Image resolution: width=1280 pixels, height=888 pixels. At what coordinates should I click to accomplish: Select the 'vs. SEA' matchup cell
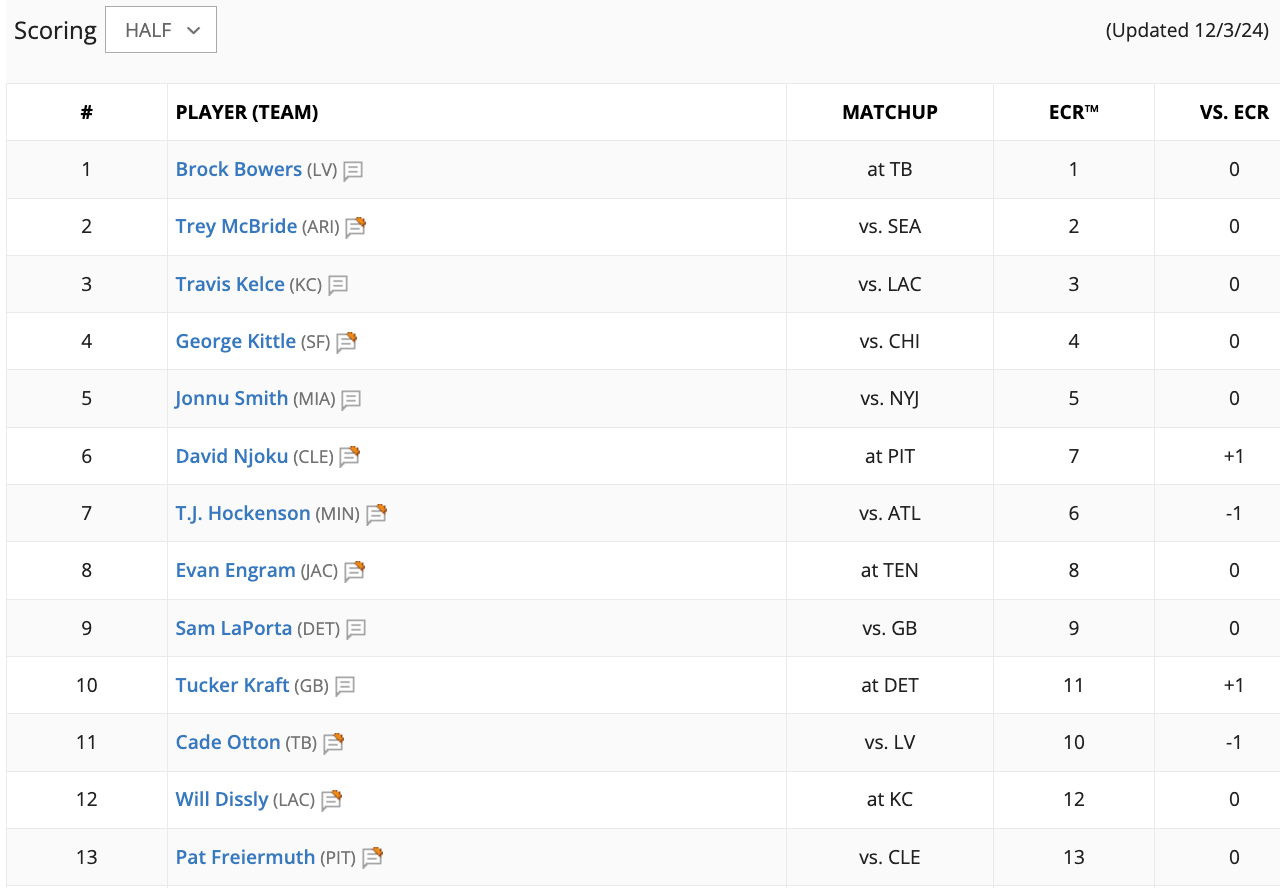point(890,226)
